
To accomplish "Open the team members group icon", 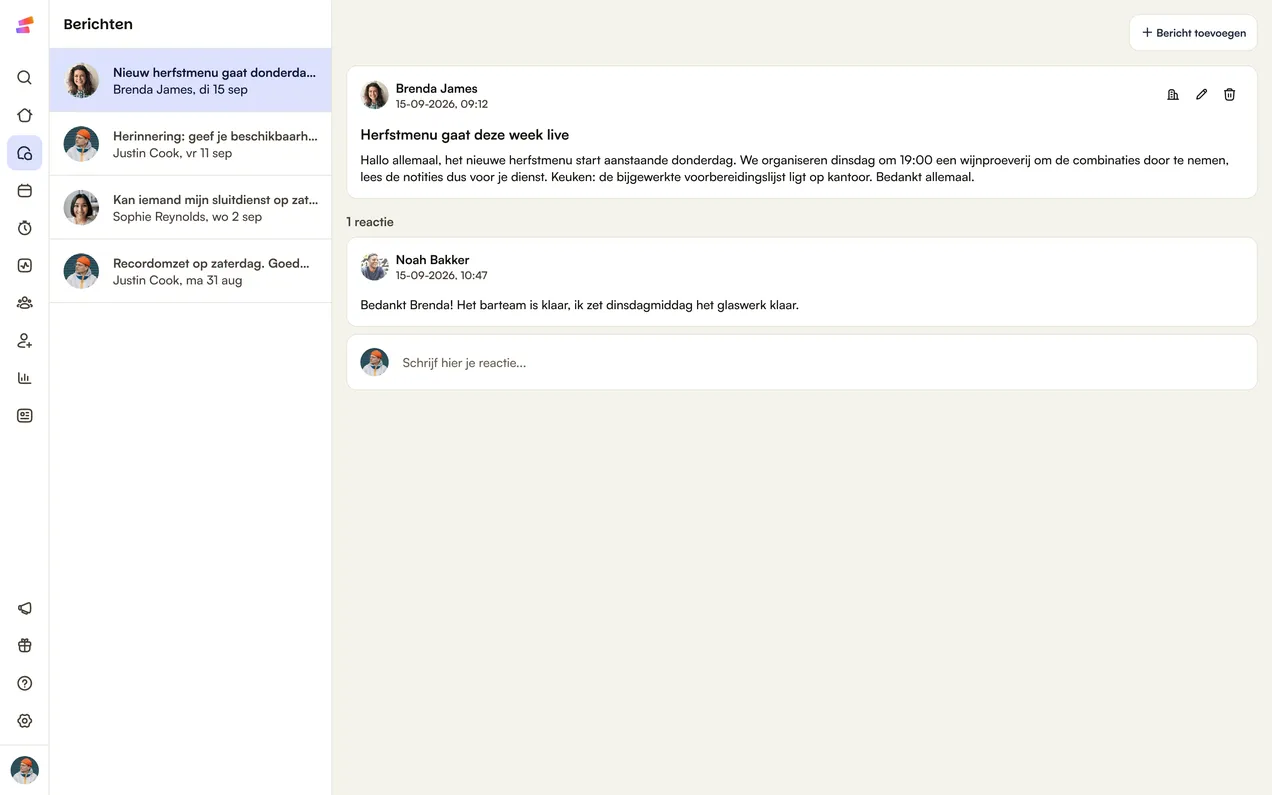I will click(25, 303).
